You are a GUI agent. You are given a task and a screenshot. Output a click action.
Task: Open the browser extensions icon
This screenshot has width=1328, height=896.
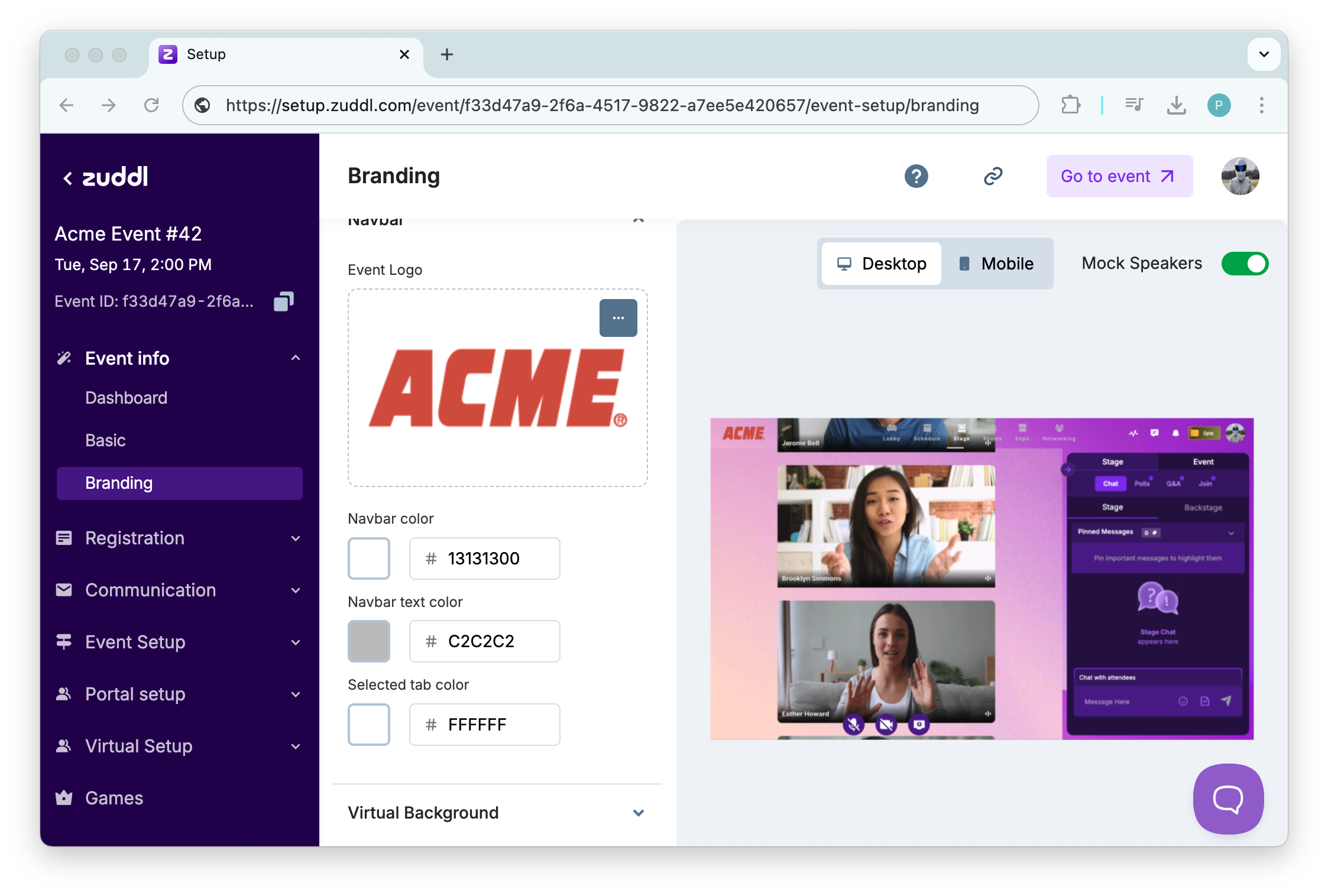1070,105
